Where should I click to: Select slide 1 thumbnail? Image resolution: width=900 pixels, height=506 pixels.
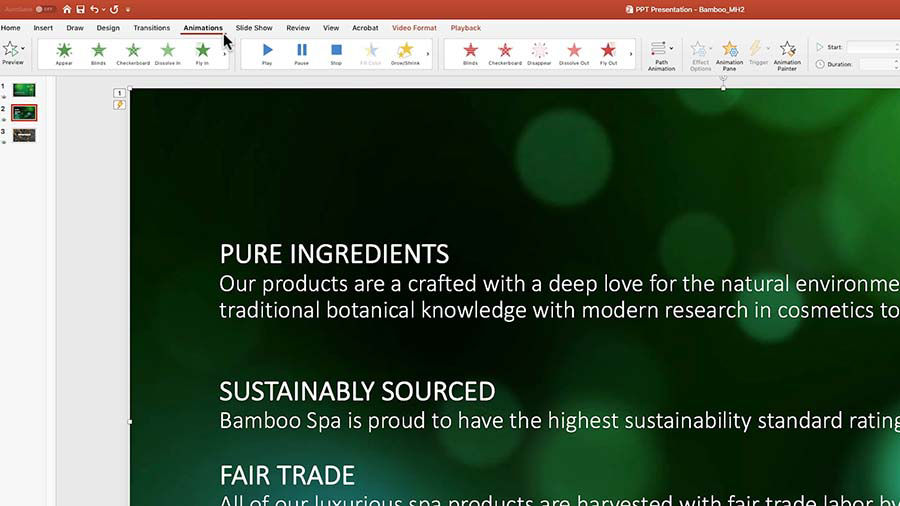pos(24,89)
